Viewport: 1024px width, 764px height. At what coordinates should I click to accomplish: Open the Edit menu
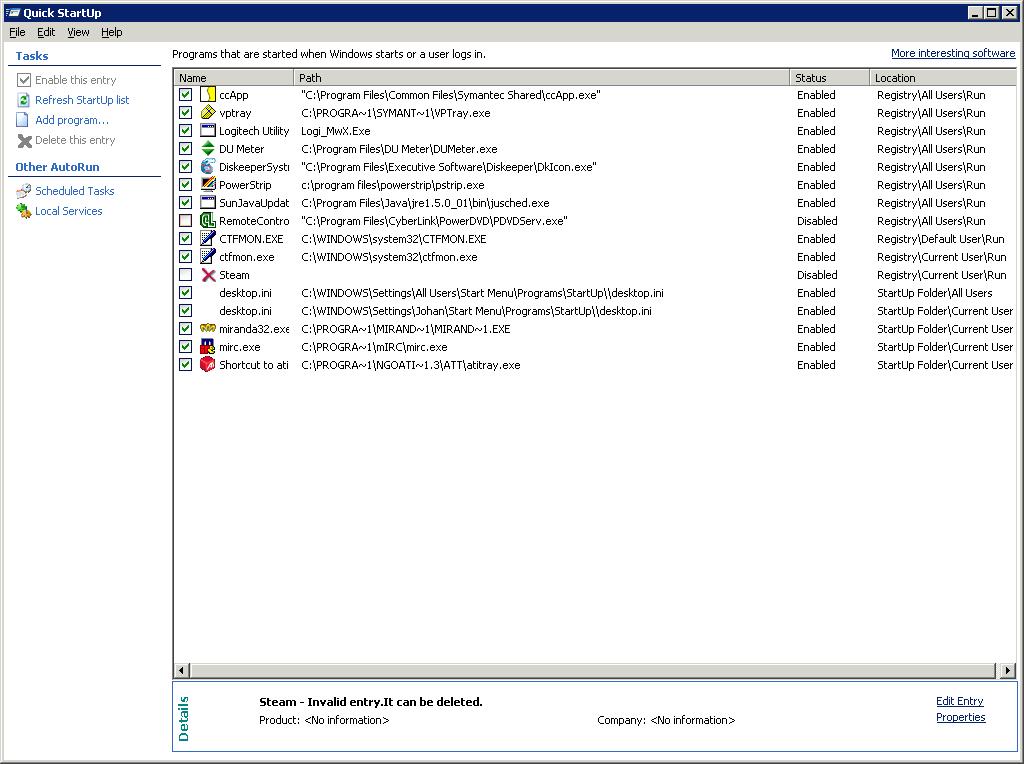click(x=46, y=32)
